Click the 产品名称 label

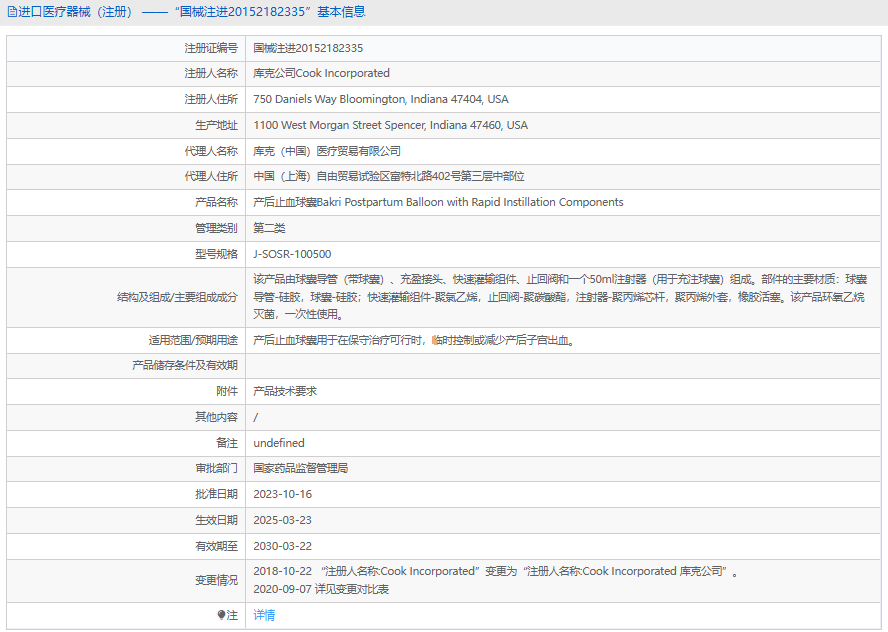216,202
